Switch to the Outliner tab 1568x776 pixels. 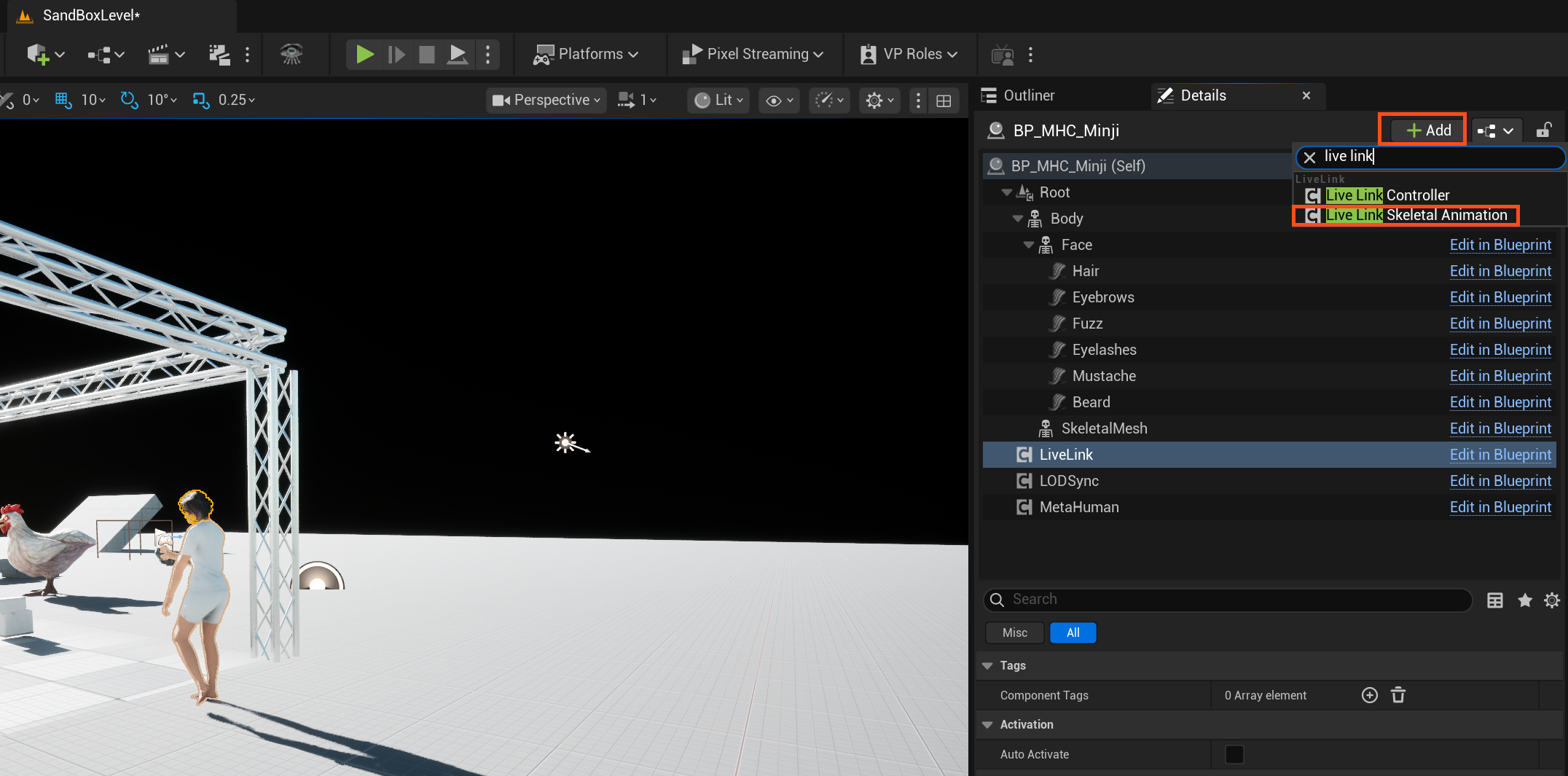click(x=1018, y=95)
